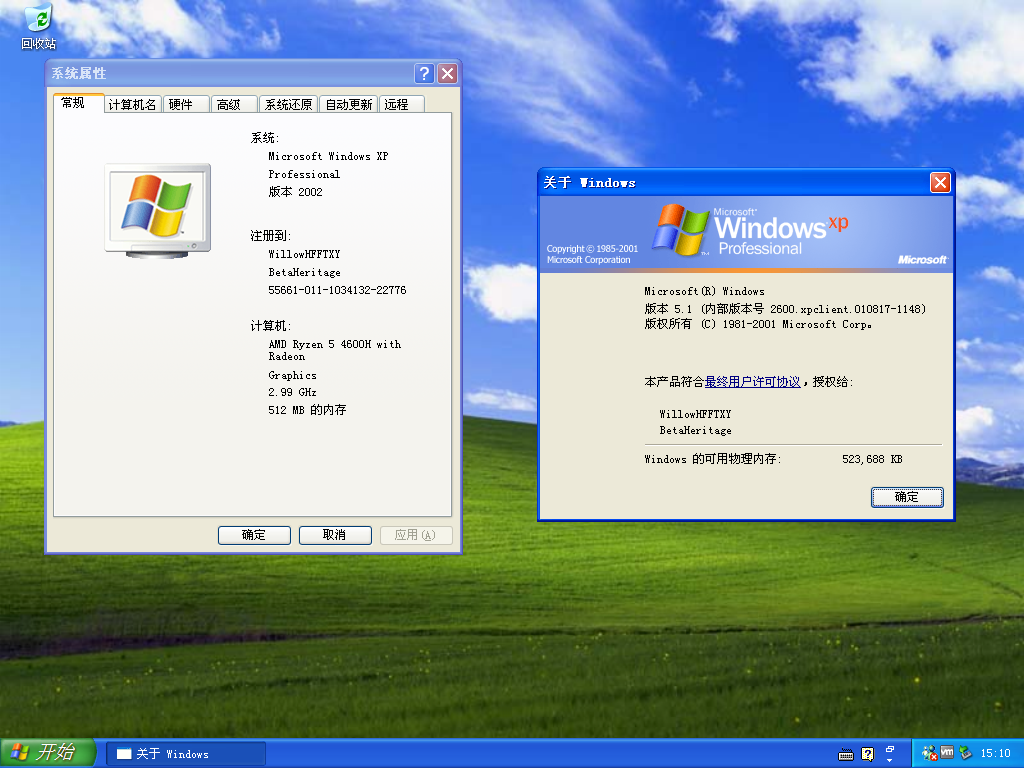The width and height of the screenshot is (1024, 768).
Task: Switch to the 高级 tab
Action: click(234, 104)
